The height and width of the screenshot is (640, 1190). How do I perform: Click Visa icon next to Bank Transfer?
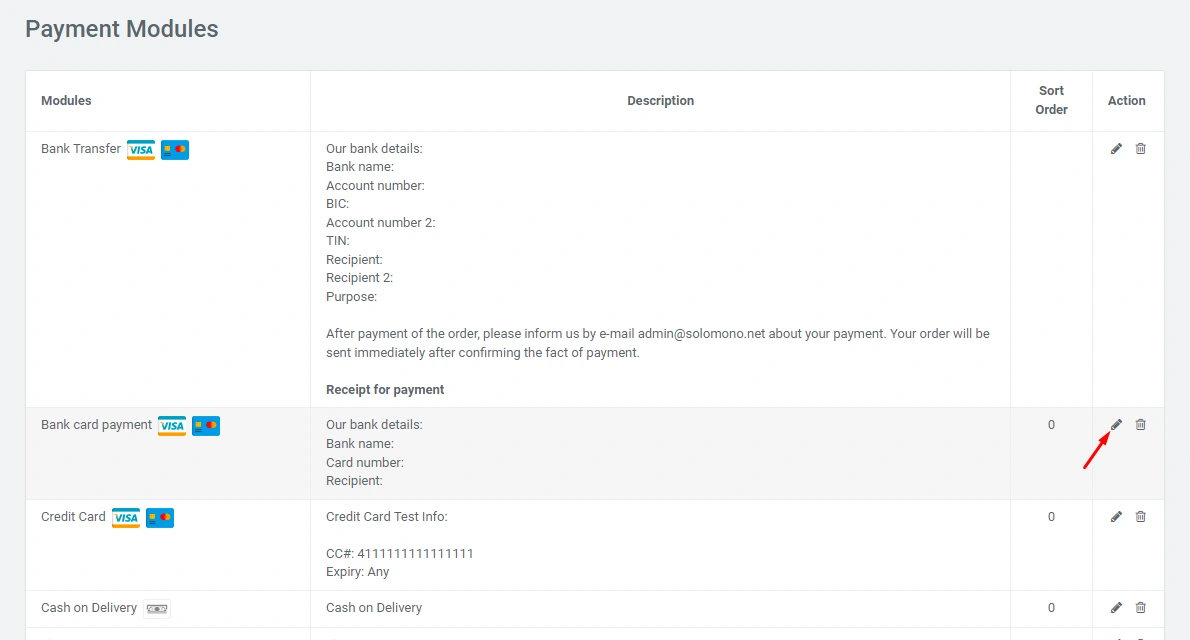(141, 150)
